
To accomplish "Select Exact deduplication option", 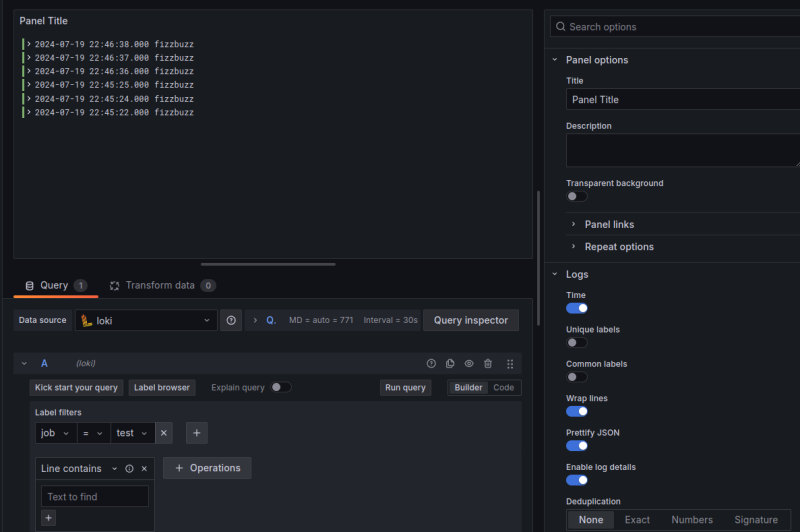I will coord(637,519).
